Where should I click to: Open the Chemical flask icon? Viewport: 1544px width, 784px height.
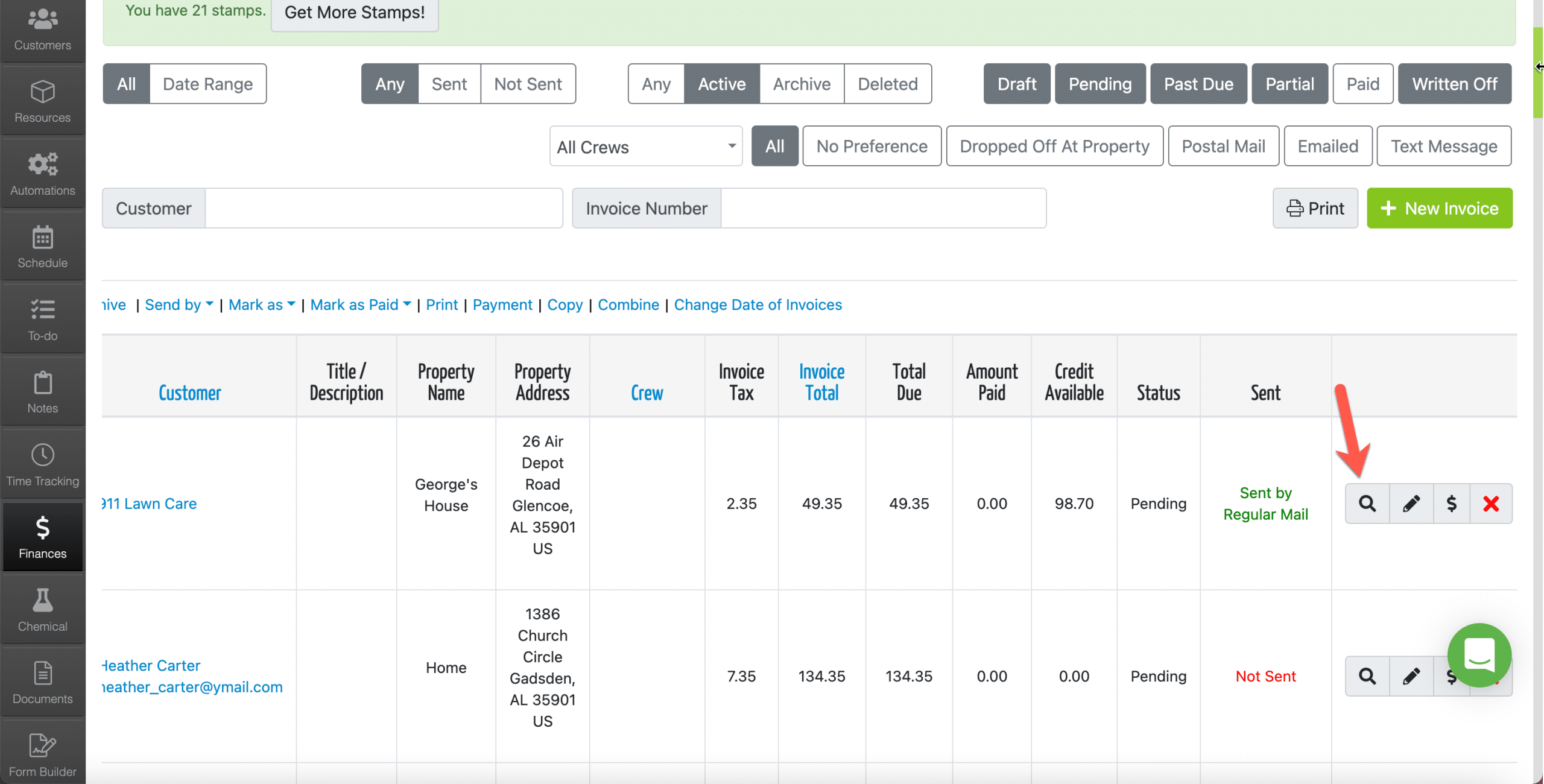[42, 600]
